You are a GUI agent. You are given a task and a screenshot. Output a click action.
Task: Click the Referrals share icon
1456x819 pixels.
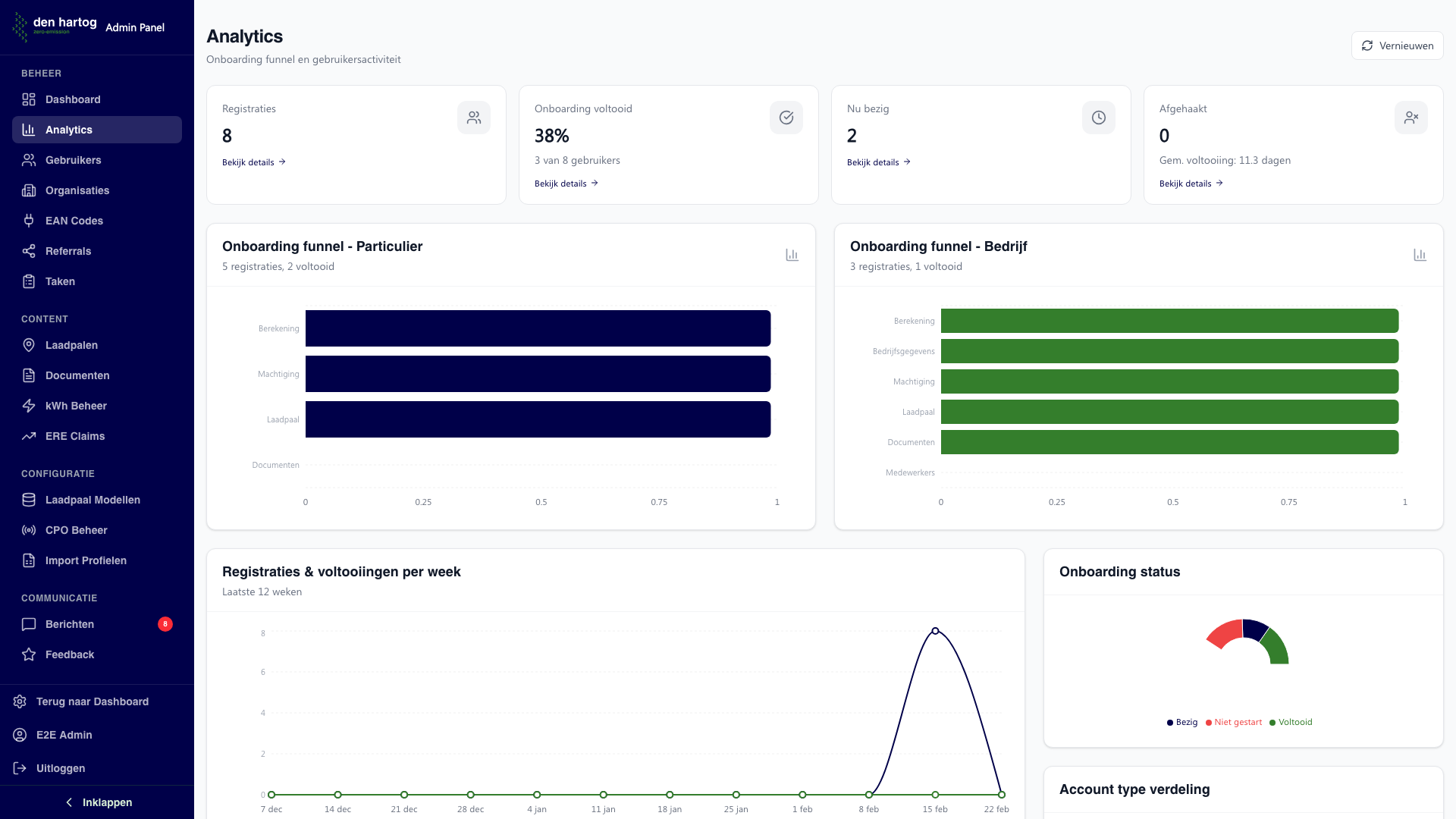28,251
